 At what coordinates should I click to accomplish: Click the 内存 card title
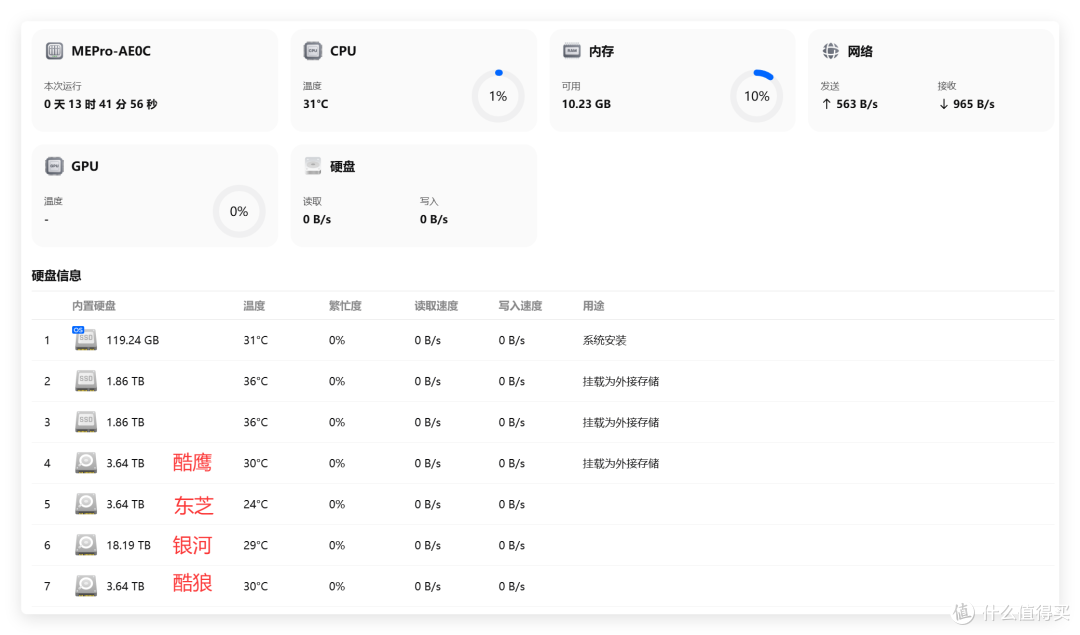pos(601,51)
